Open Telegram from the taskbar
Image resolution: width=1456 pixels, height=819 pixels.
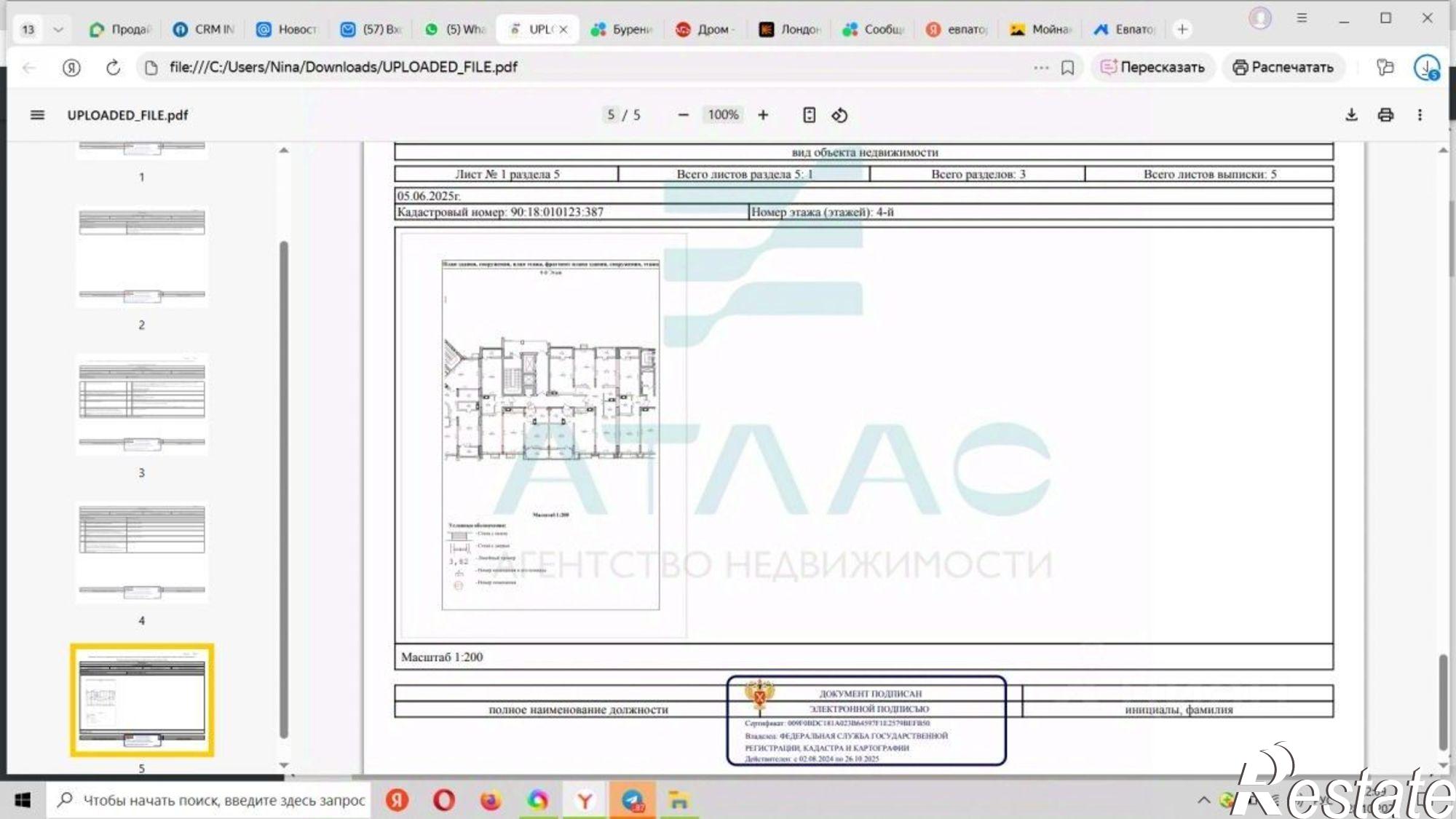point(632,801)
